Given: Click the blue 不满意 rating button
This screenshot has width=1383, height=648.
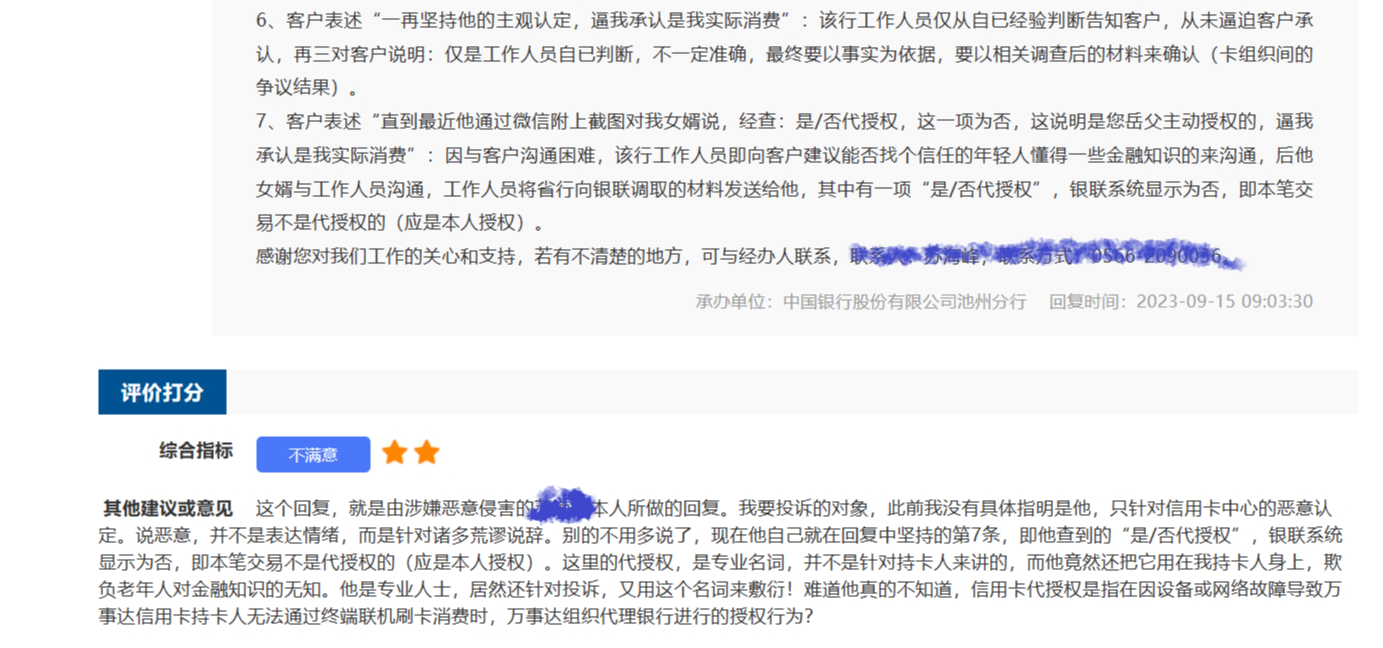Looking at the screenshot, I should [x=313, y=455].
